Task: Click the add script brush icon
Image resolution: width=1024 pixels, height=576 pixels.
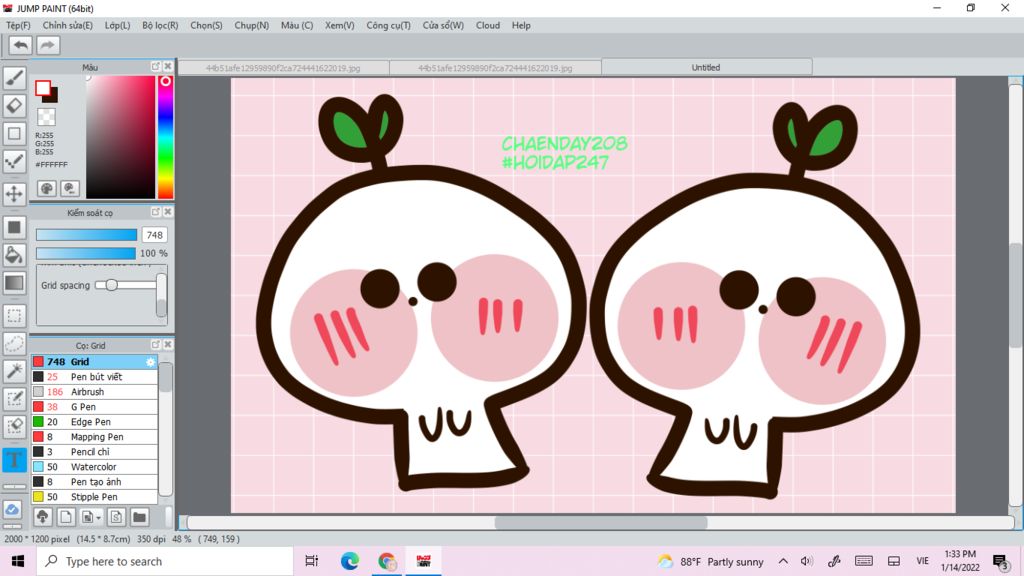Action: 116,517
